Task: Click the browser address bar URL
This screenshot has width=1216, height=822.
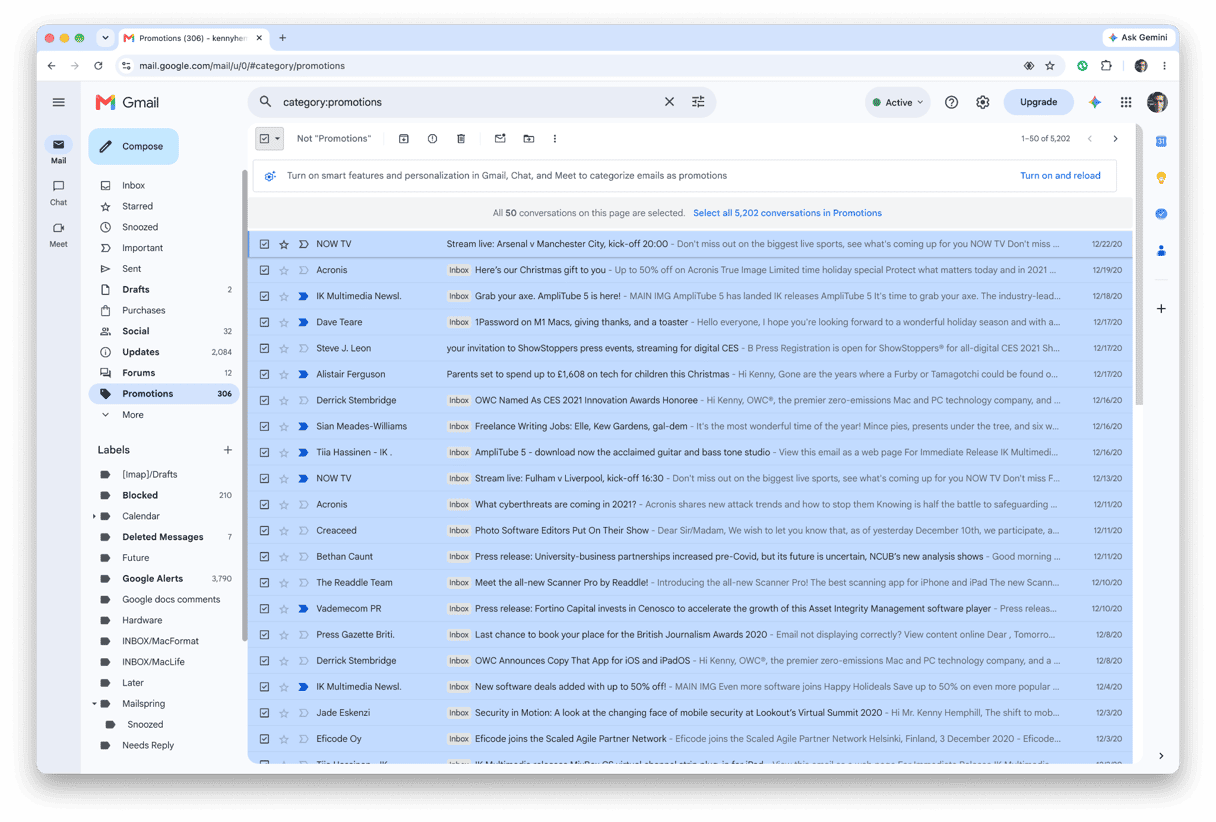Action: [x=242, y=66]
